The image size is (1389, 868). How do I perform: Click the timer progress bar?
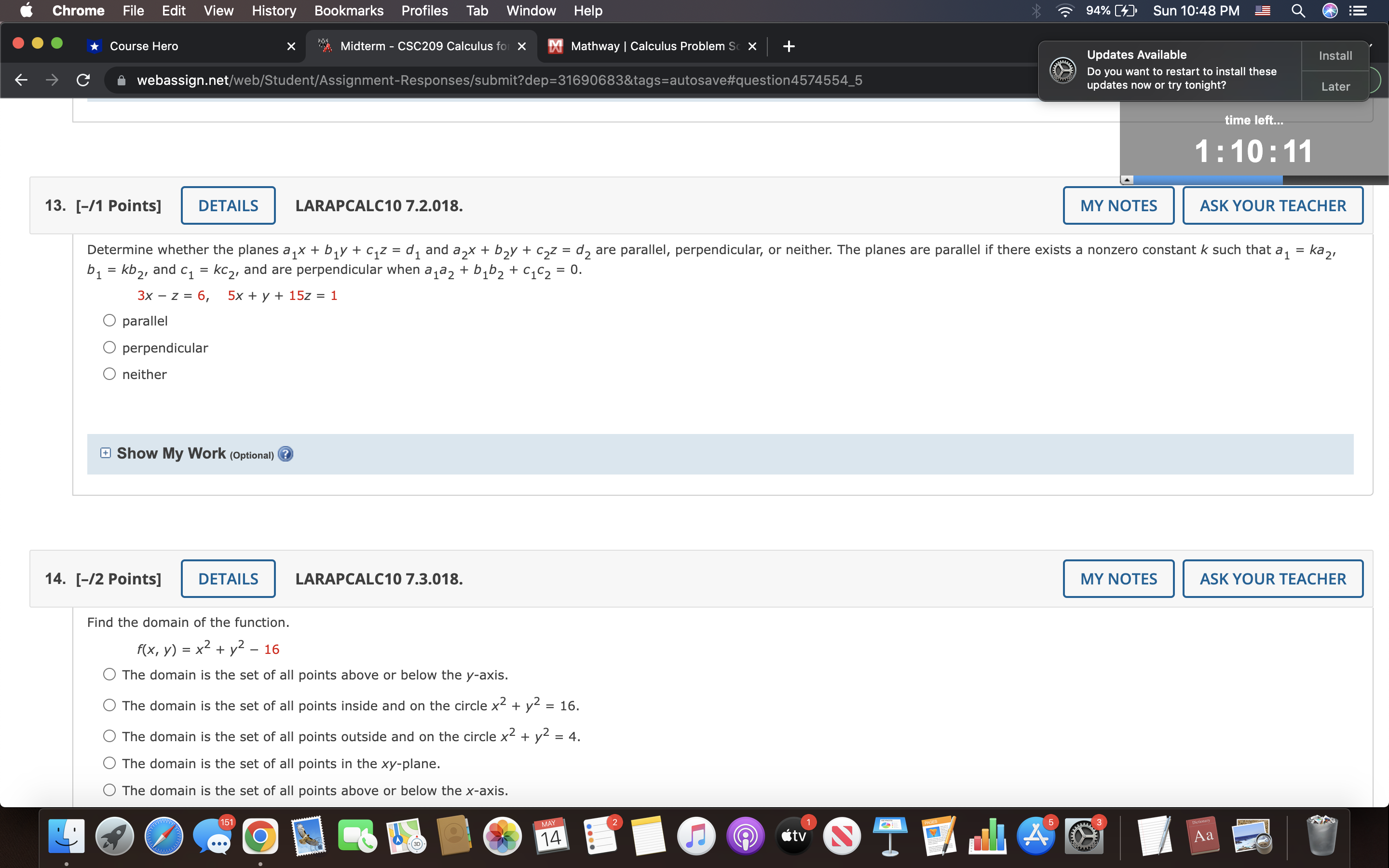click(x=1208, y=180)
